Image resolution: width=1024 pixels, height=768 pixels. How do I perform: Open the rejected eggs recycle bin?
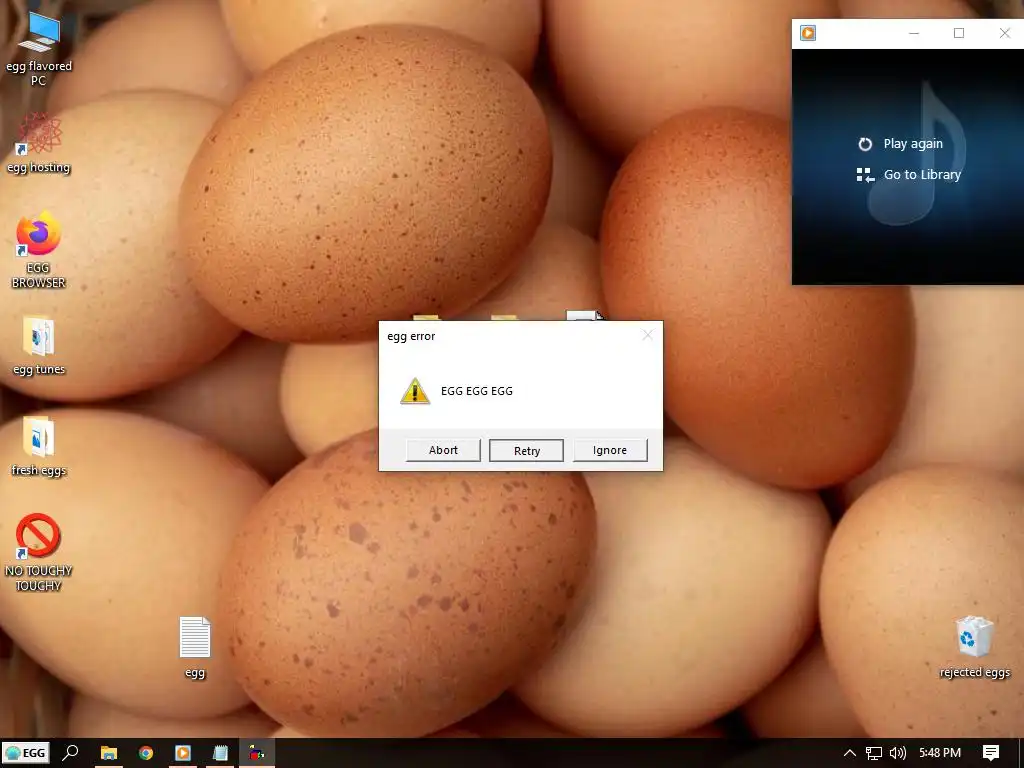coord(974,647)
